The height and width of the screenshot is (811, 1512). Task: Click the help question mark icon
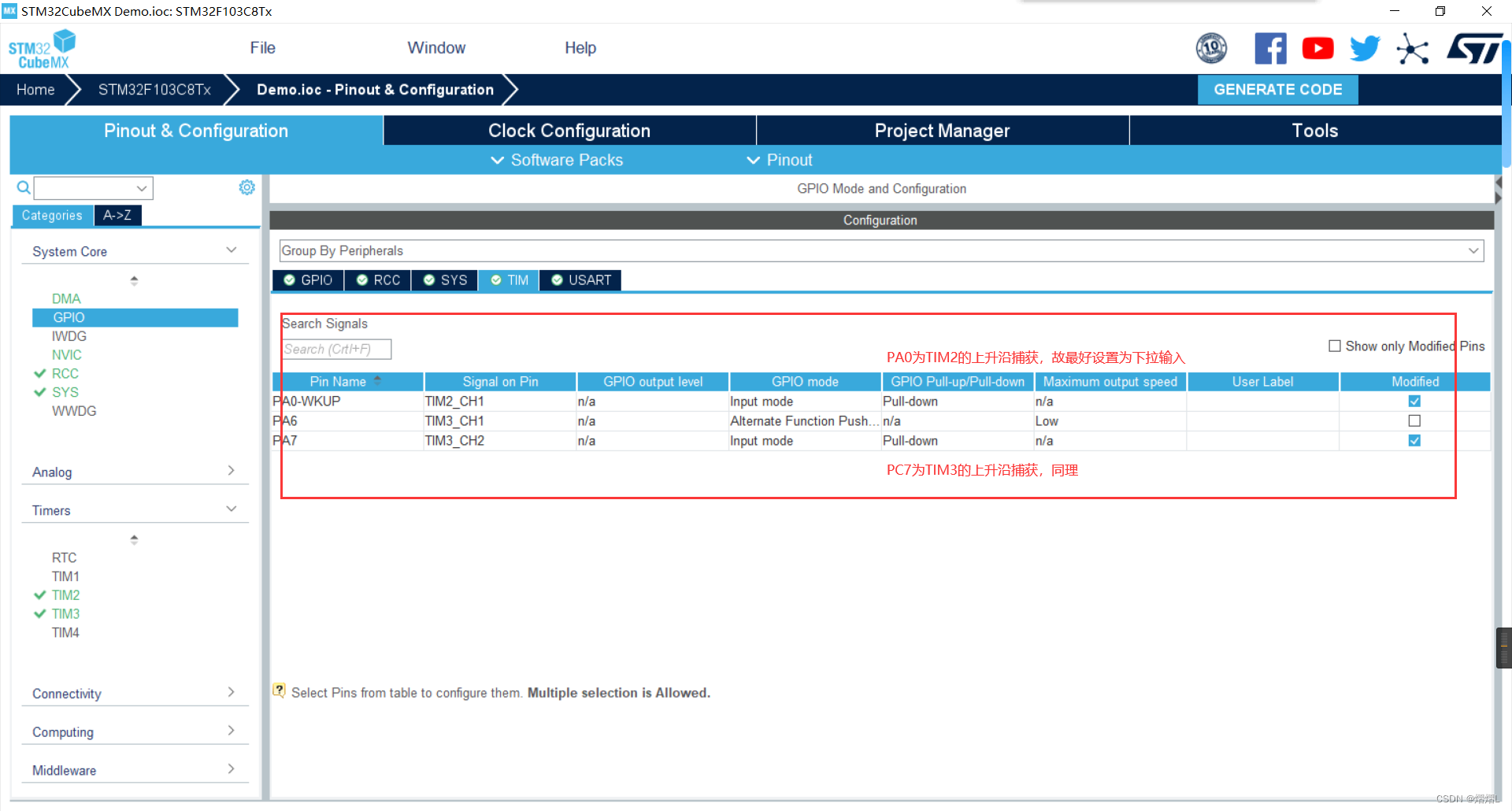tap(279, 691)
